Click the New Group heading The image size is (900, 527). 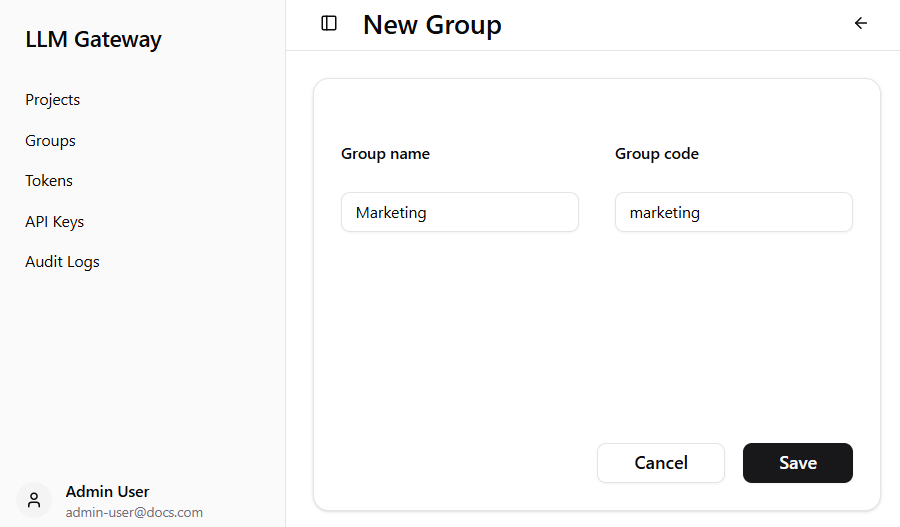(x=432, y=25)
